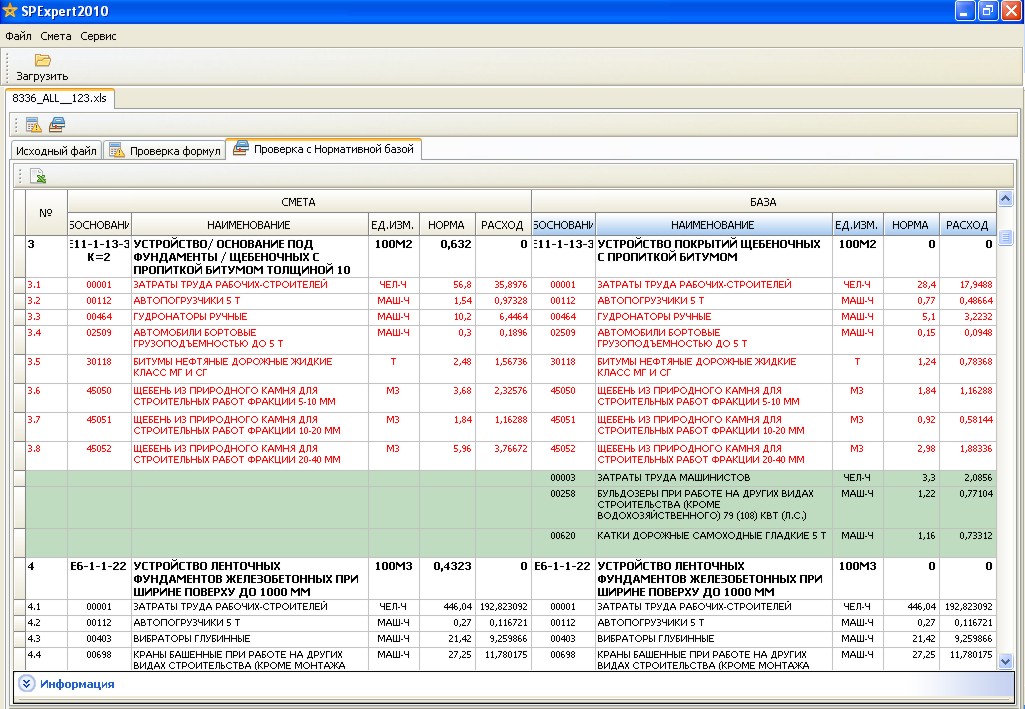Open the Файл menu
This screenshot has height=709, width=1025.
18,36
